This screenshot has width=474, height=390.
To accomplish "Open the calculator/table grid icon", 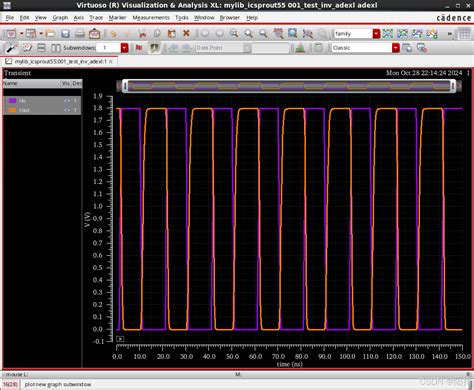I will (464, 33).
